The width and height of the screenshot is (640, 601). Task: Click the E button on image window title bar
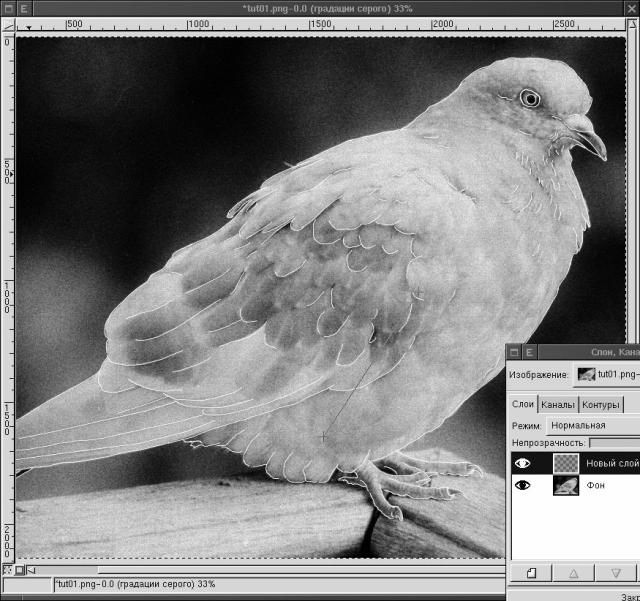(x=24, y=8)
